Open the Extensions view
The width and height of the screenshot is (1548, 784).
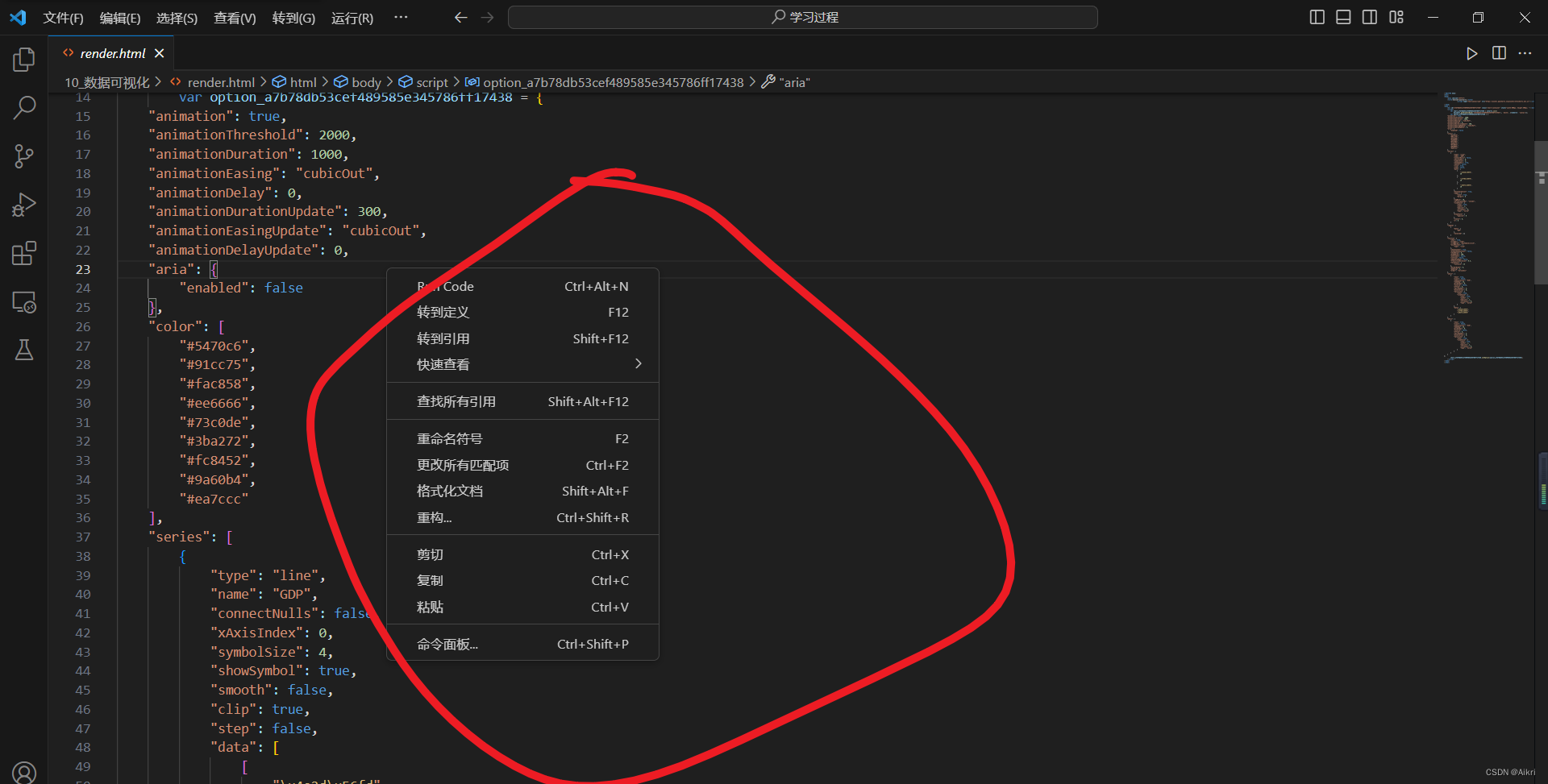click(x=24, y=254)
